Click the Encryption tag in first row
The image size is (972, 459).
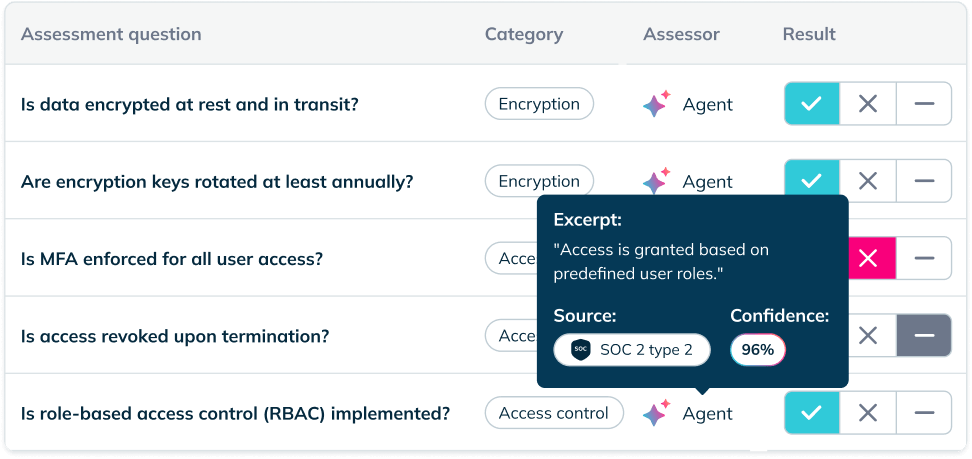[x=539, y=104]
